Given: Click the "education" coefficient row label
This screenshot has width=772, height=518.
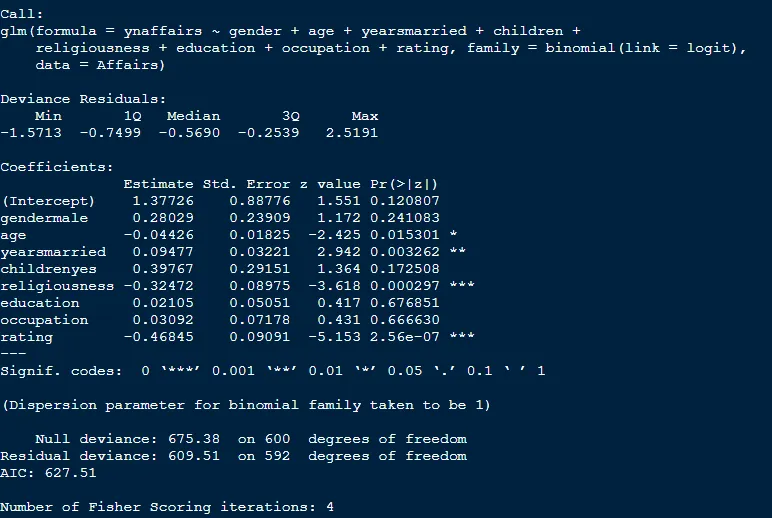Looking at the screenshot, I should 40,303.
